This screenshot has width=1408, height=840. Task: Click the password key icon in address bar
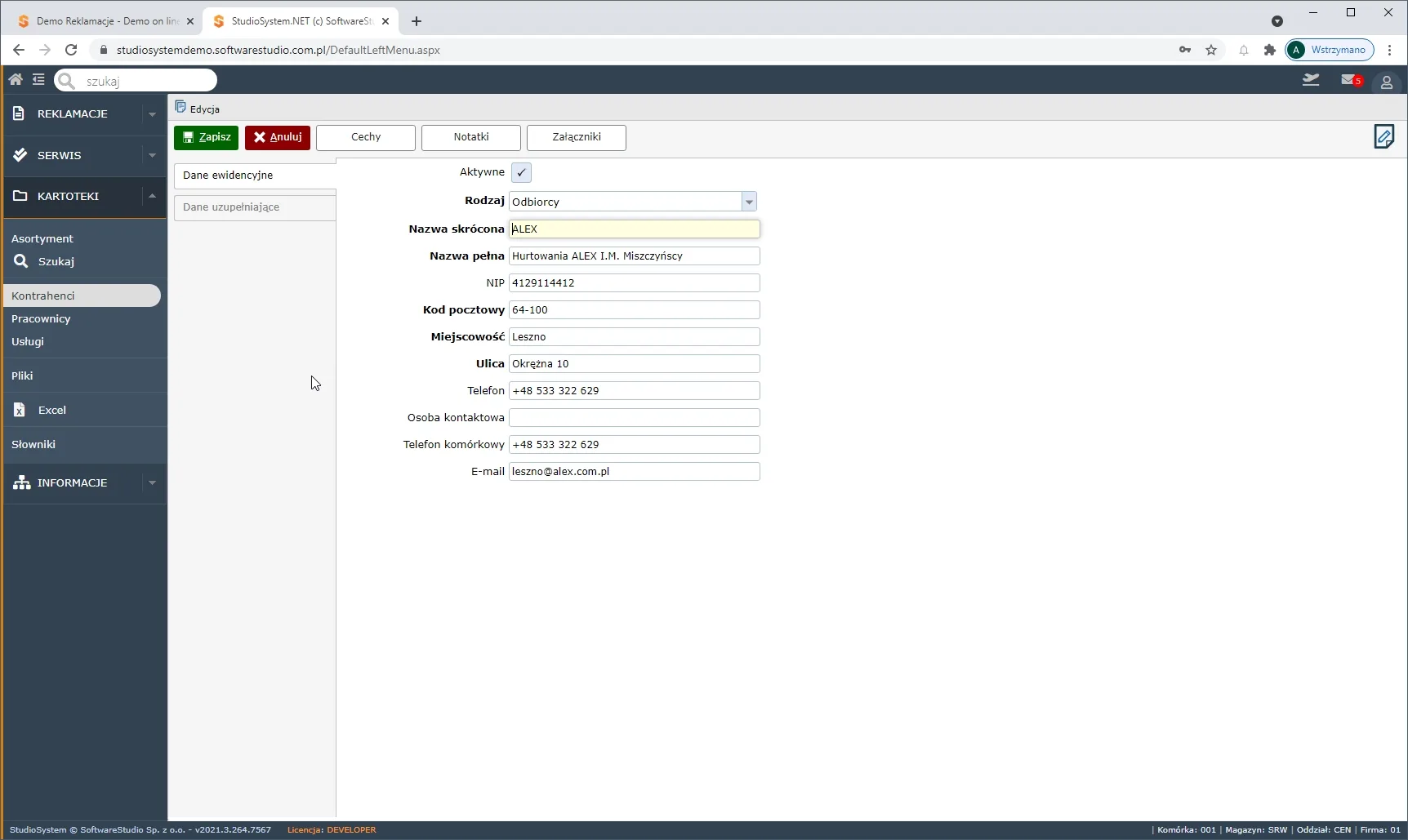point(1185,50)
